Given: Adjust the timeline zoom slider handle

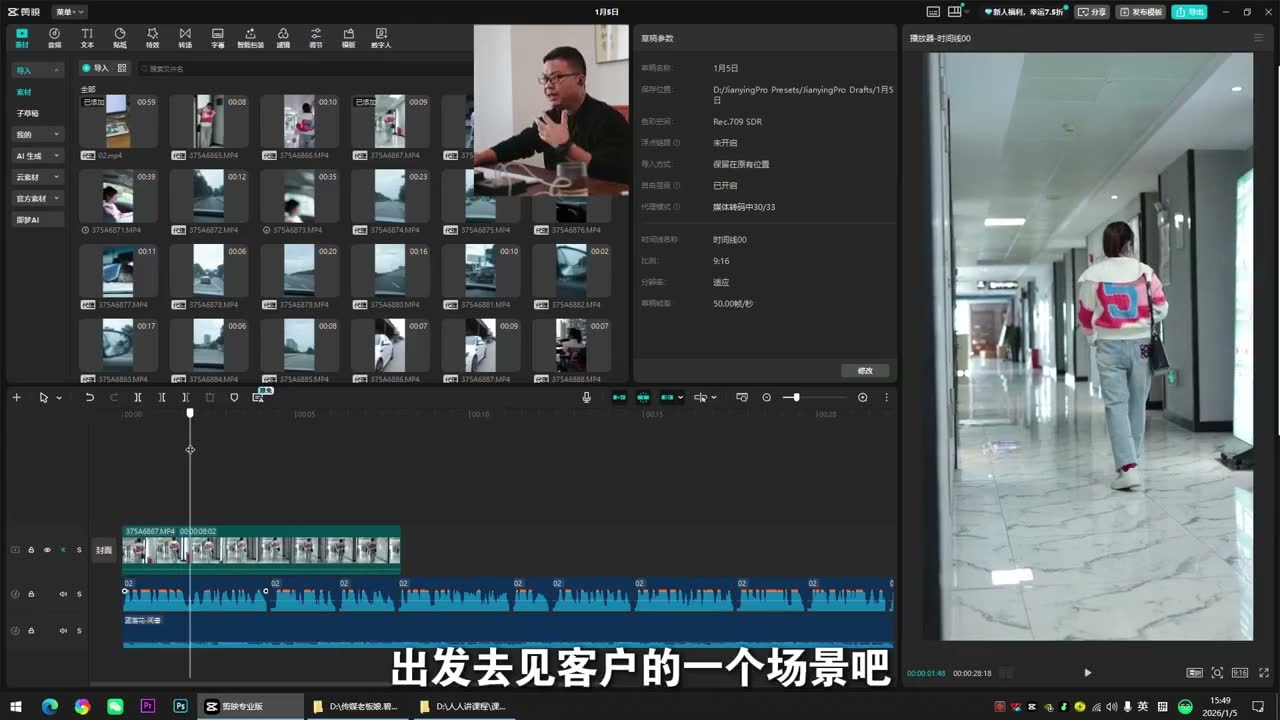Looking at the screenshot, I should [796, 397].
